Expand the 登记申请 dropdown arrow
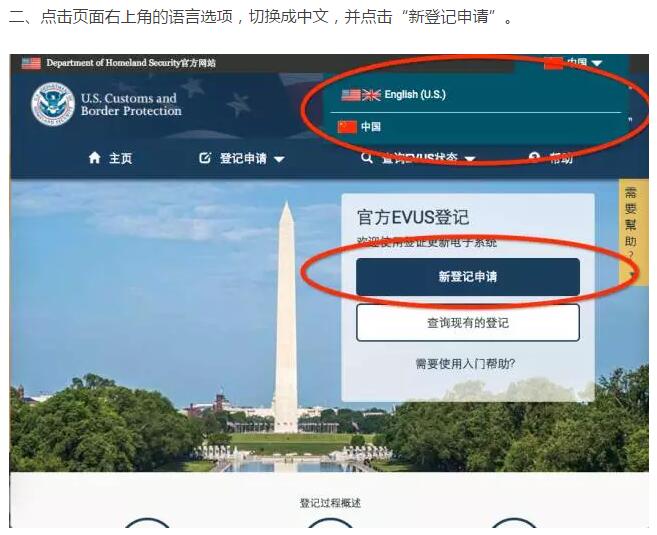This screenshot has height=535, width=657. coord(279,159)
